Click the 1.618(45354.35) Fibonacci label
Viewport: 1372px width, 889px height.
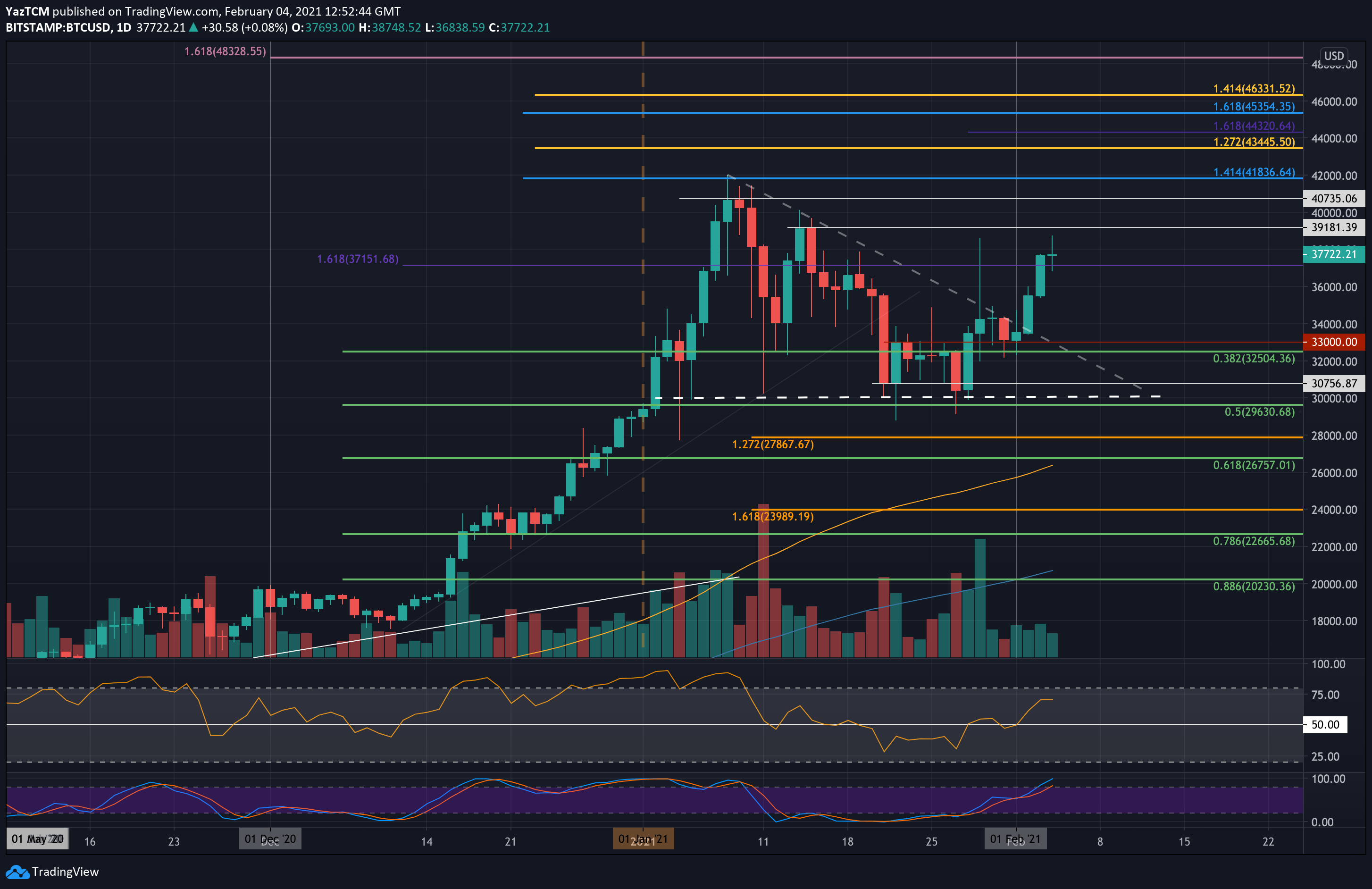click(x=1254, y=107)
